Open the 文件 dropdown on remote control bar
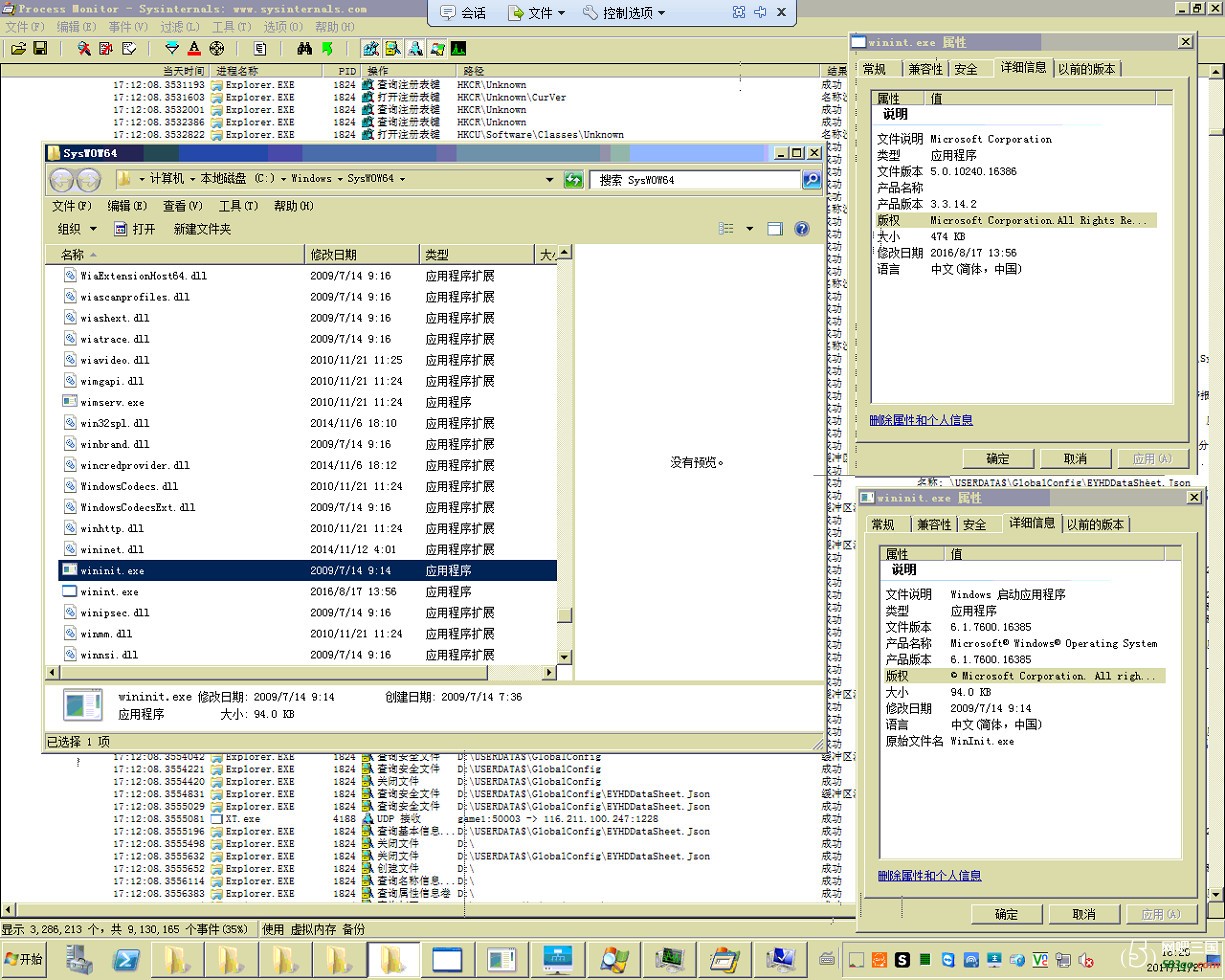This screenshot has width=1225, height=980. point(536,13)
